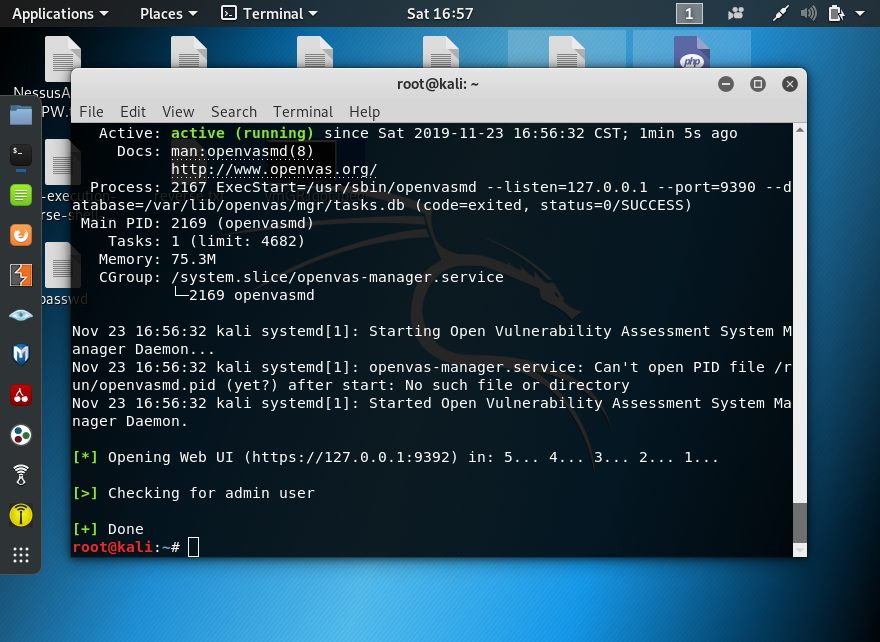880x642 pixels.
Task: Click 'Main PID: 2169 (openvasmd)' line
Action: 198,223
